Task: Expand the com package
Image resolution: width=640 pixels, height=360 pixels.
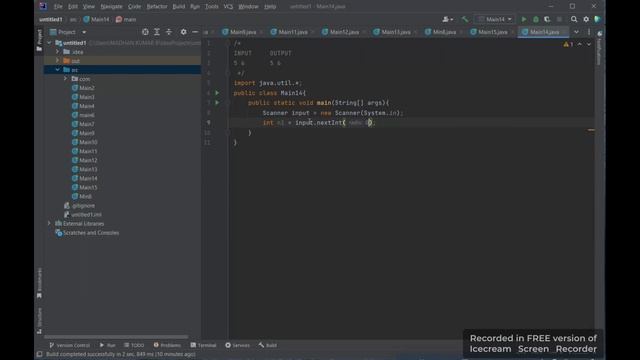Action: [x=66, y=79]
